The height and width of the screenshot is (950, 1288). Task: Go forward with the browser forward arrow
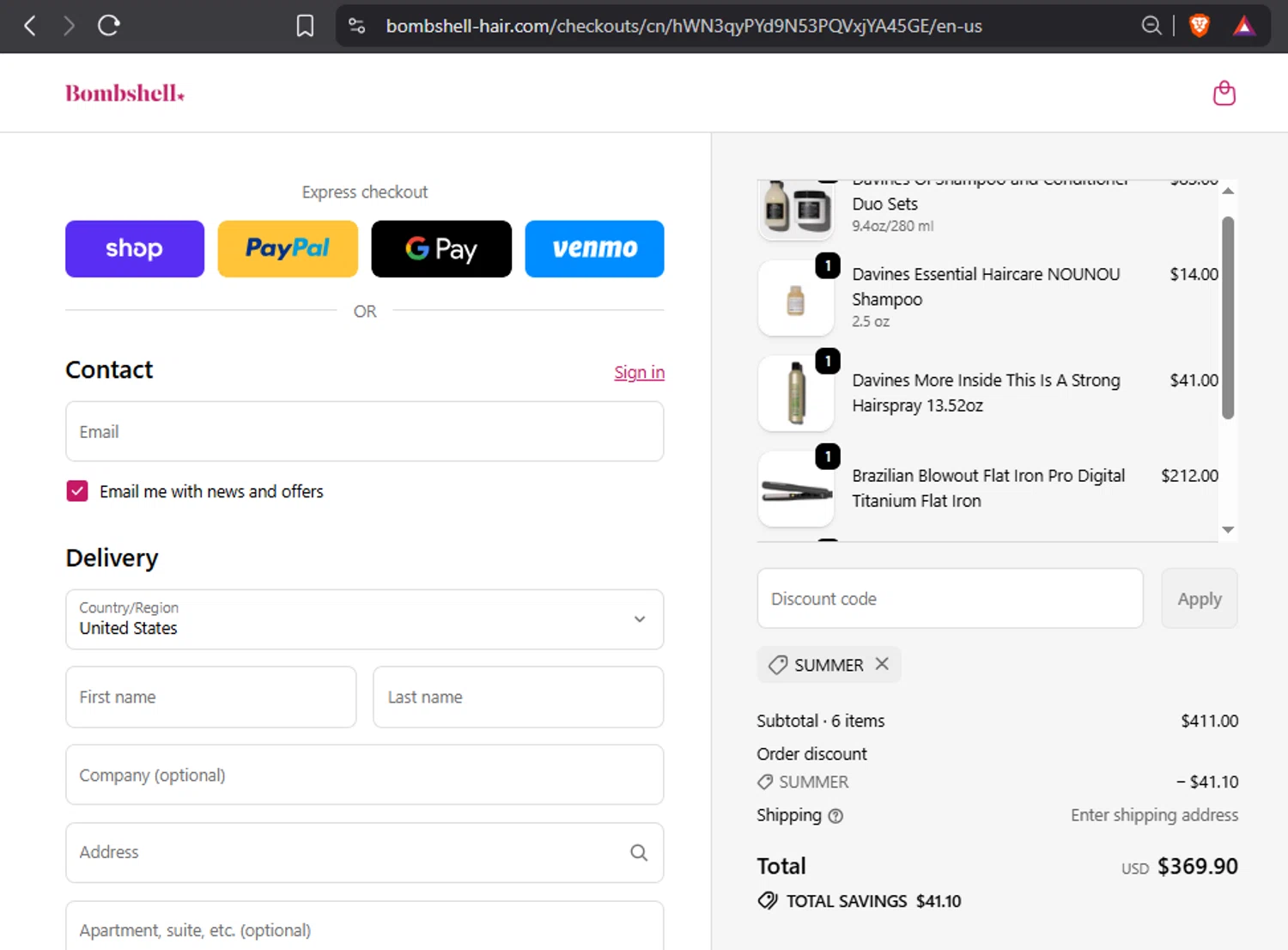click(x=70, y=26)
